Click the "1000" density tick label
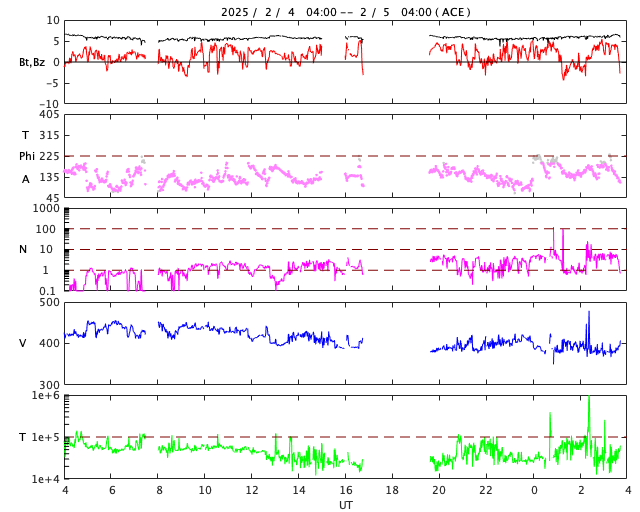Image resolution: width=640 pixels, height=512 pixels. (x=46, y=208)
